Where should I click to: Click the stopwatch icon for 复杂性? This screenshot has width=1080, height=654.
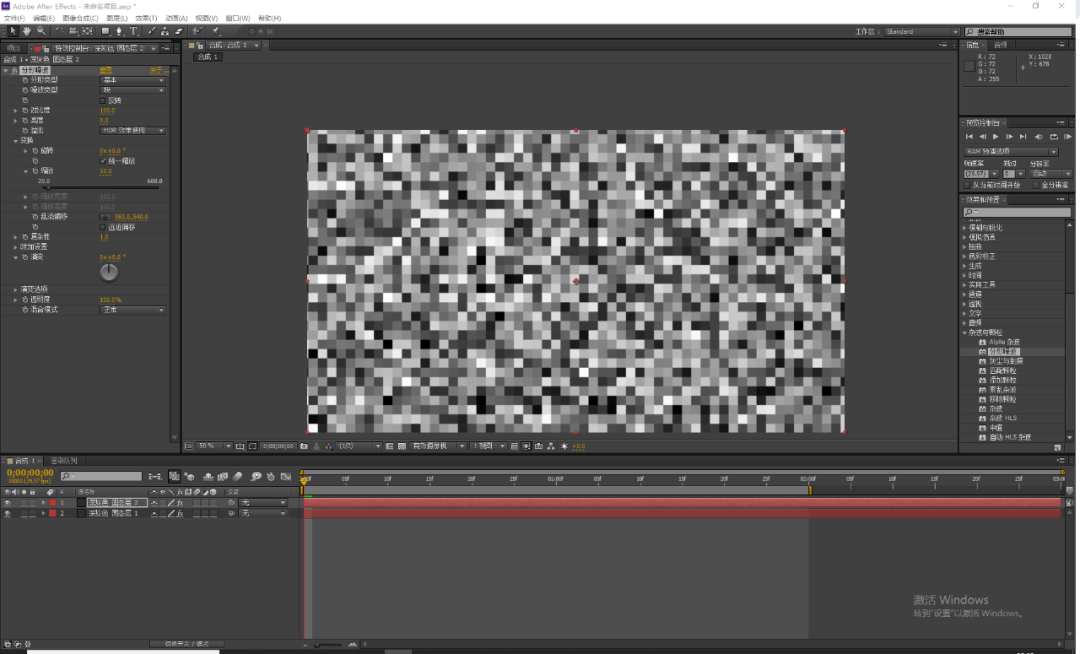25,237
